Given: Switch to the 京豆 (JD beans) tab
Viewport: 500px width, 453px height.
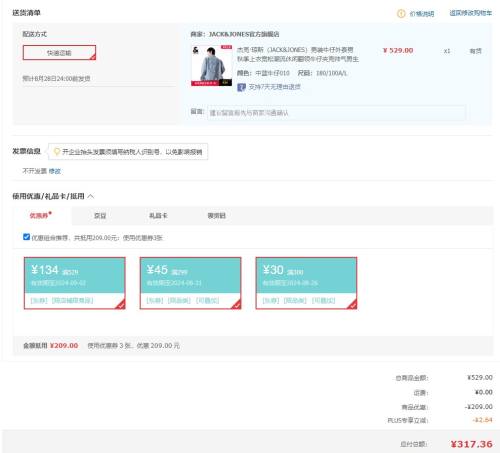Looking at the screenshot, I should (x=100, y=216).
